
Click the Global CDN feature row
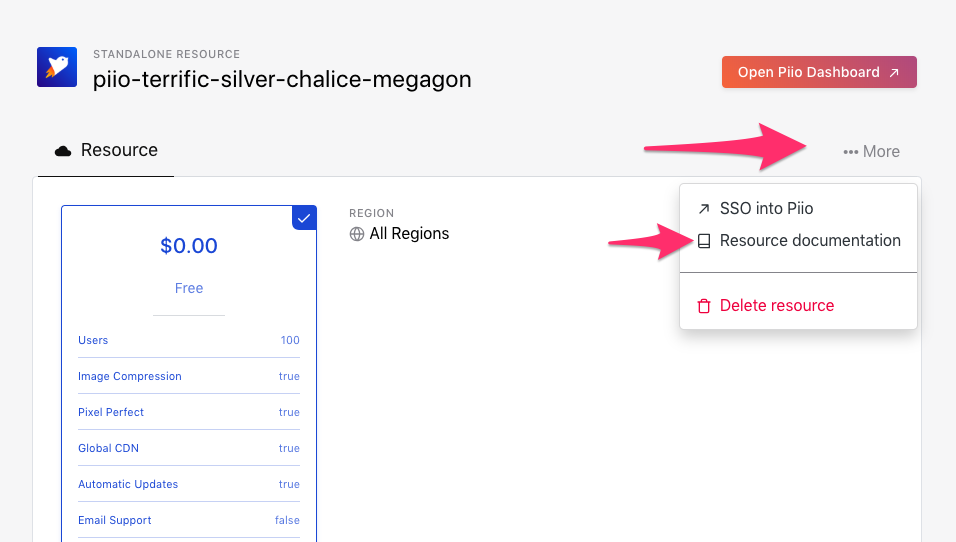pos(189,448)
